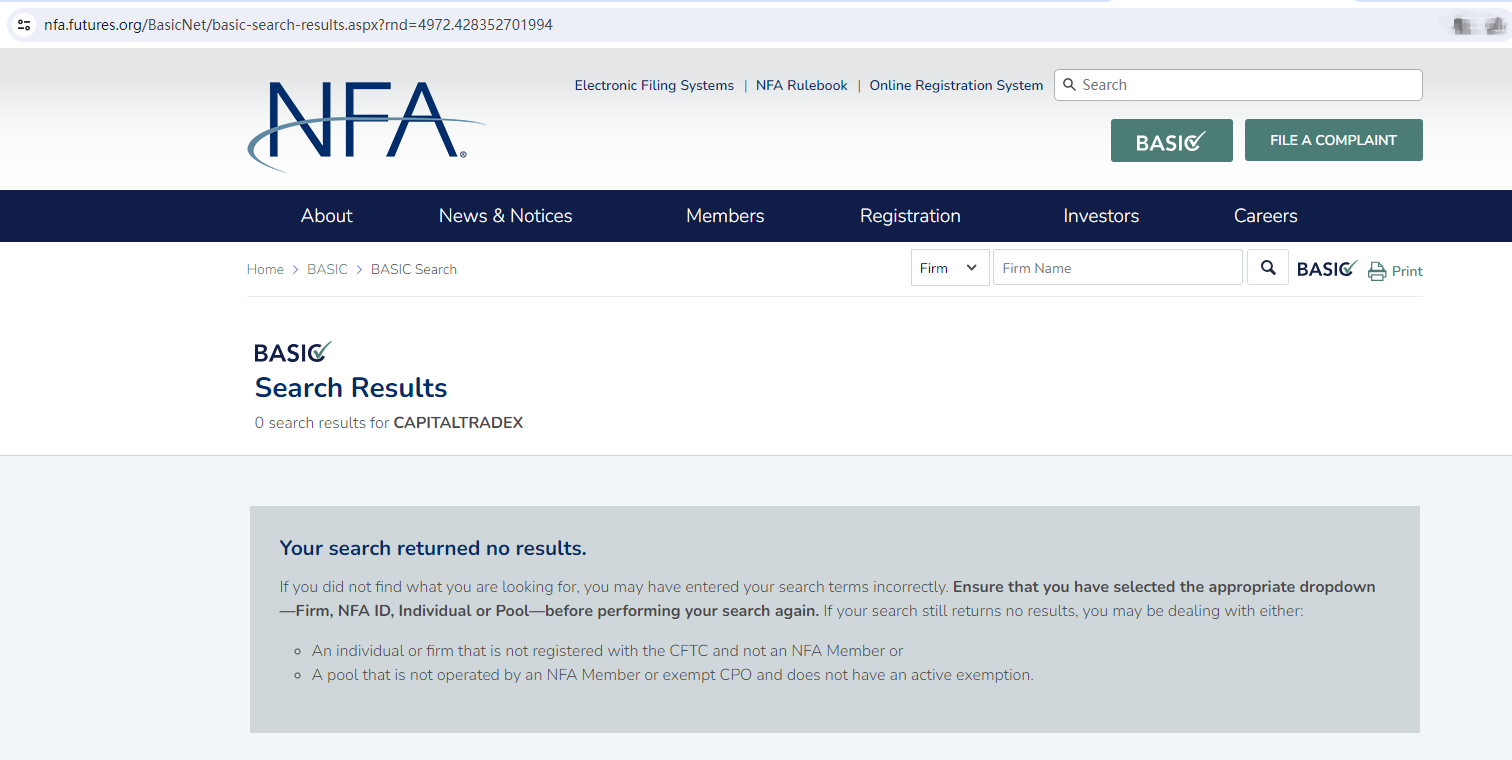The height and width of the screenshot is (760, 1512).
Task: Open site info icon in address bar
Action: pyautogui.click(x=24, y=25)
